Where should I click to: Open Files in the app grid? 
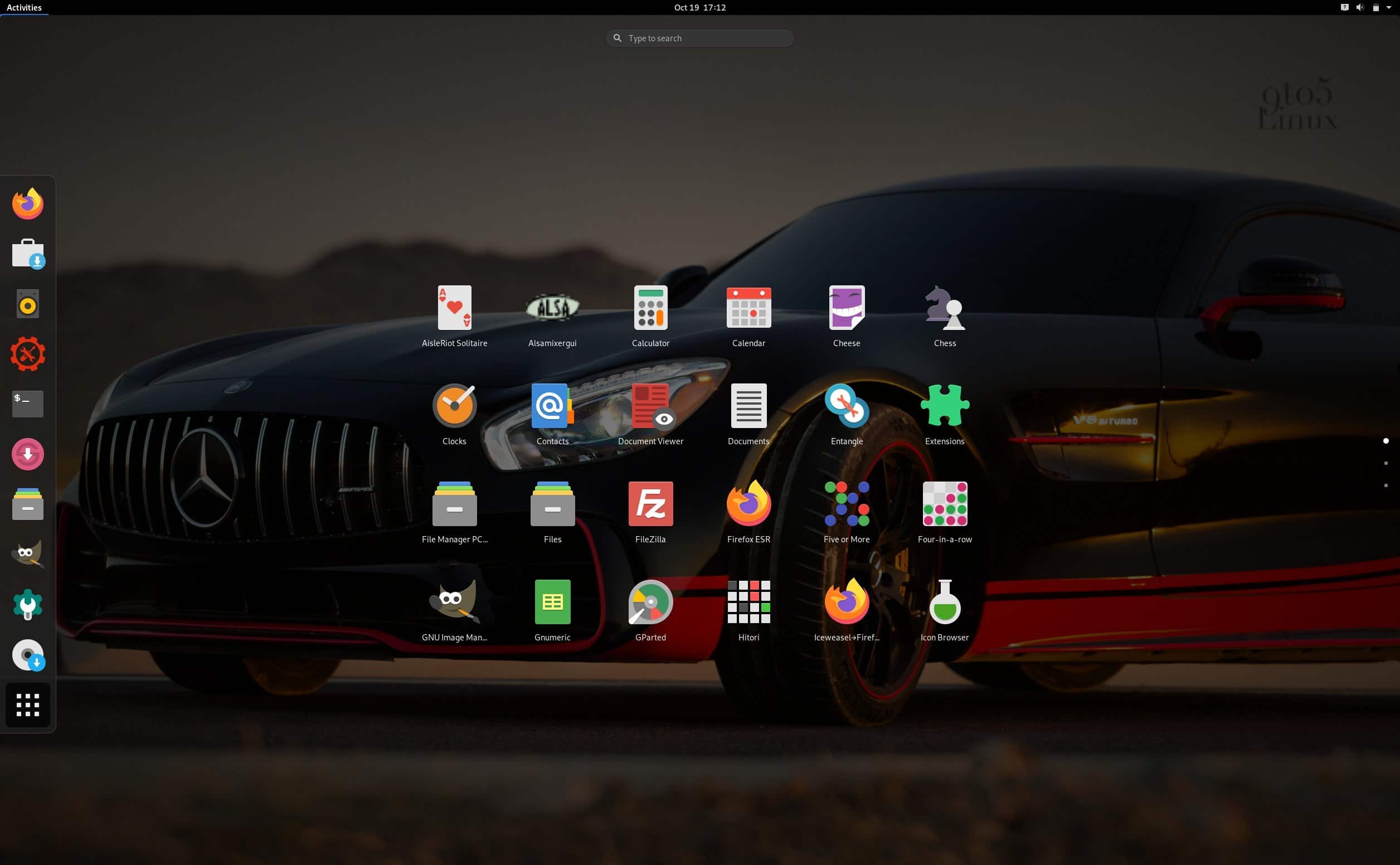(552, 513)
